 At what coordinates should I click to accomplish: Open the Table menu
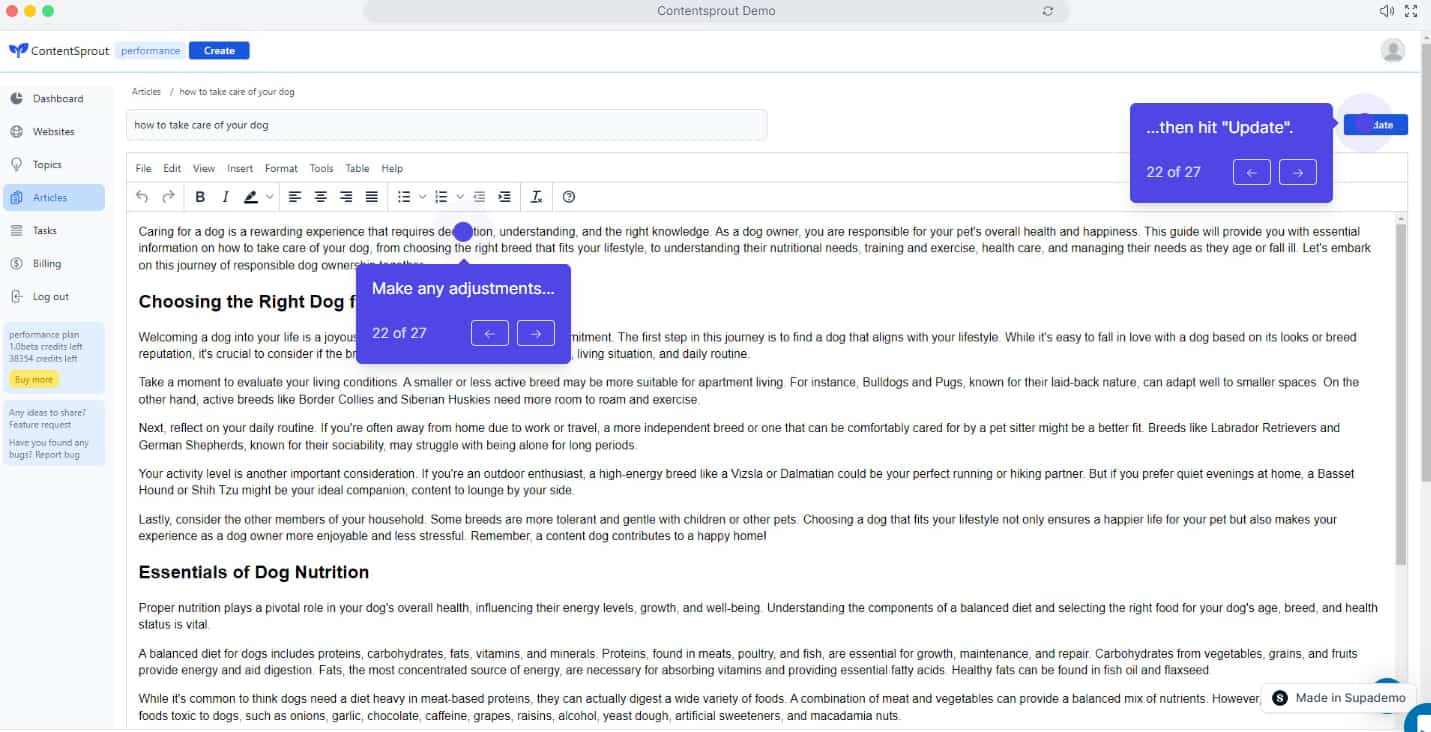357,168
